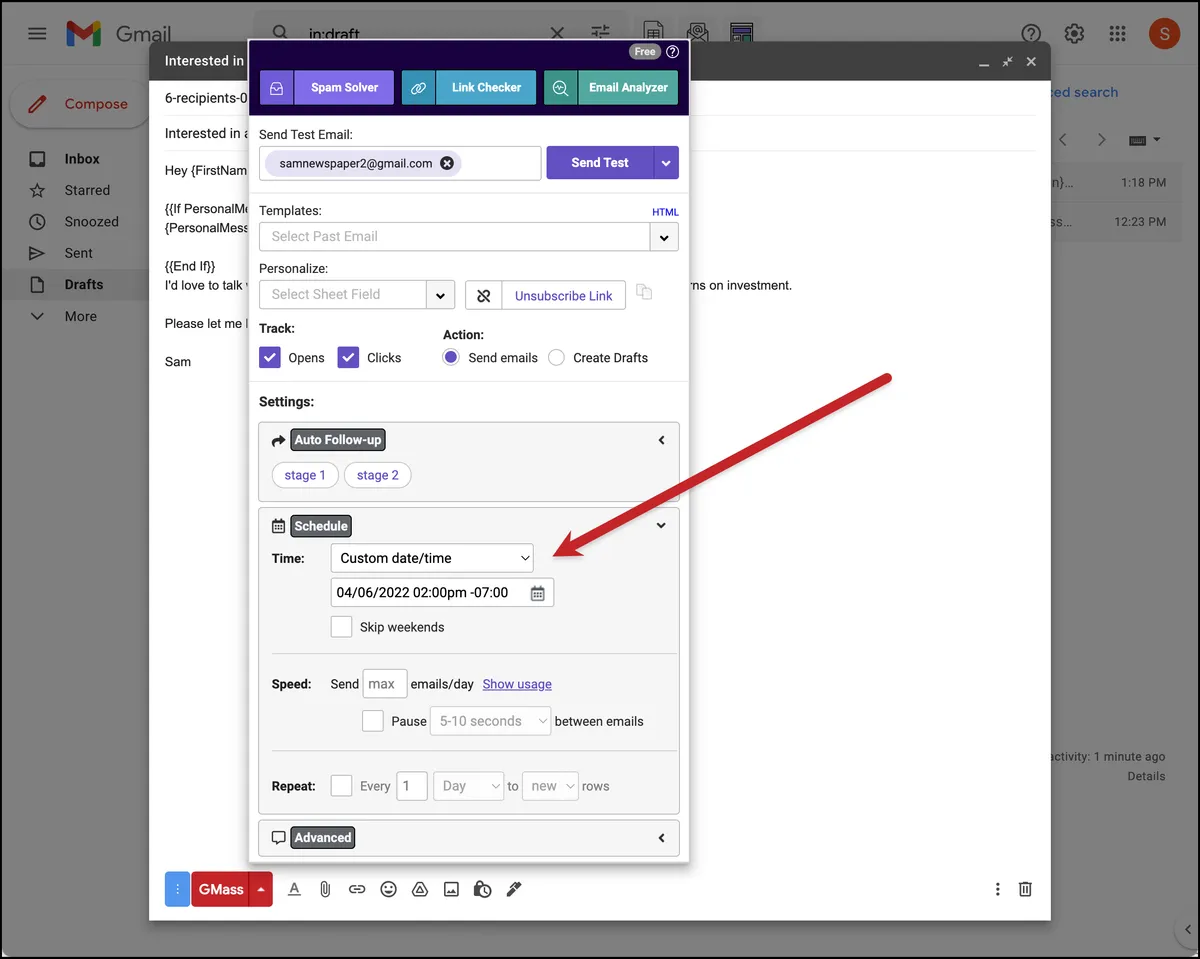Open the Email Analyzer tool
Image resolution: width=1200 pixels, height=959 pixels.
tap(611, 87)
